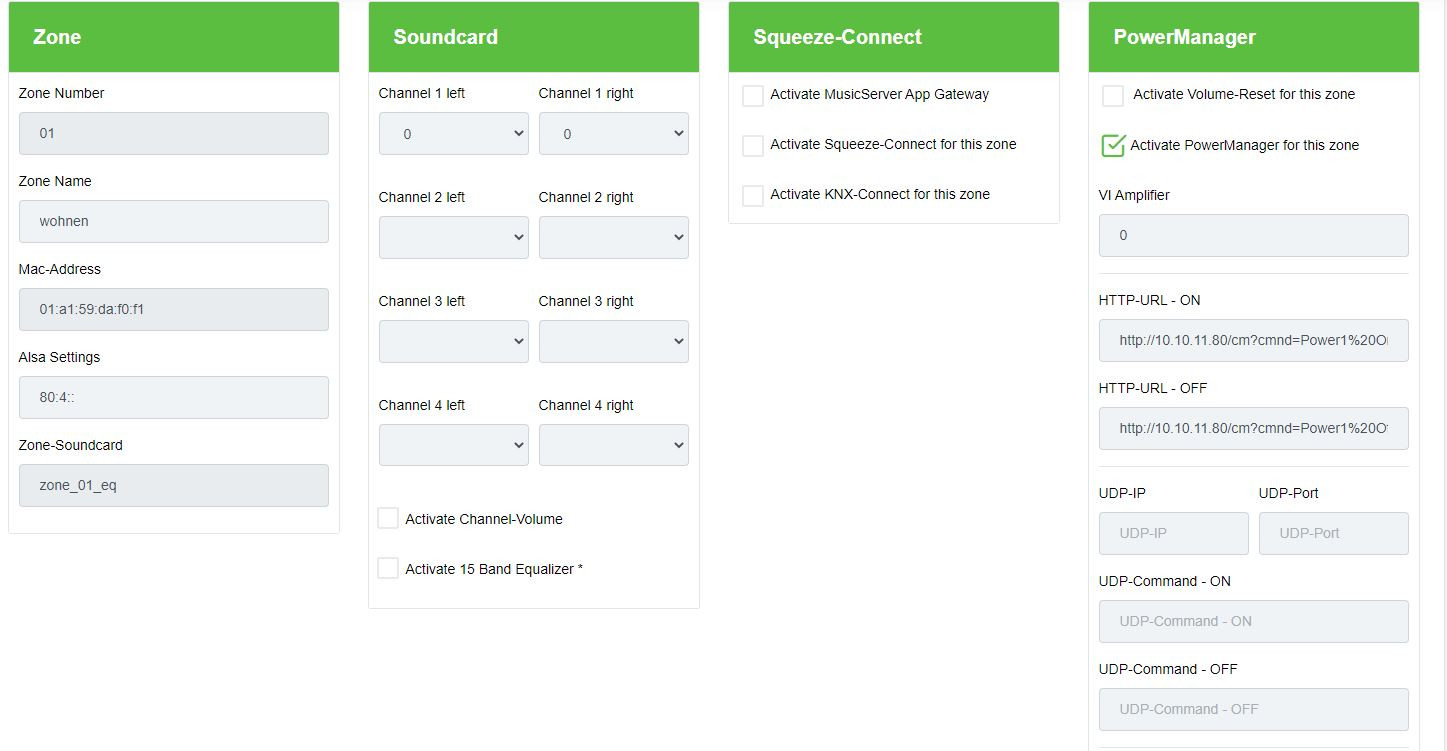Click the Mac-Address input field
Screen dimensions: 1447x751
tap(174, 310)
